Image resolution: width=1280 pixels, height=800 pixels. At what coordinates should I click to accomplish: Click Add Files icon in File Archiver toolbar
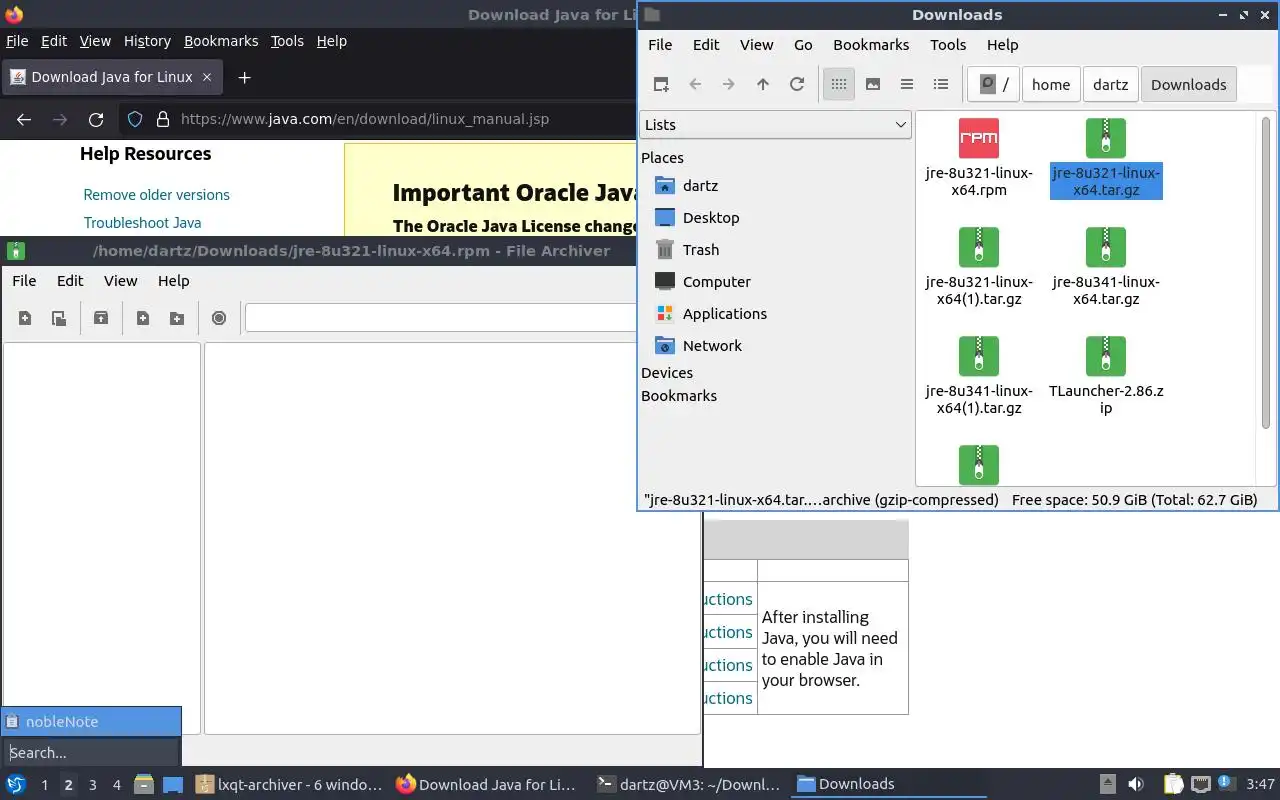point(143,318)
